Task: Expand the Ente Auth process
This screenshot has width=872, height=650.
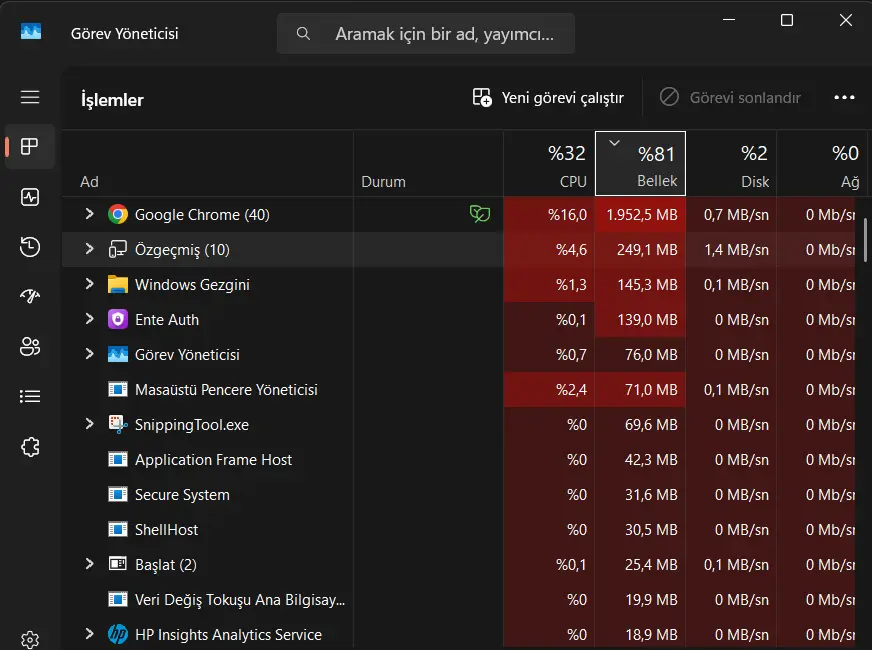Action: (x=90, y=319)
